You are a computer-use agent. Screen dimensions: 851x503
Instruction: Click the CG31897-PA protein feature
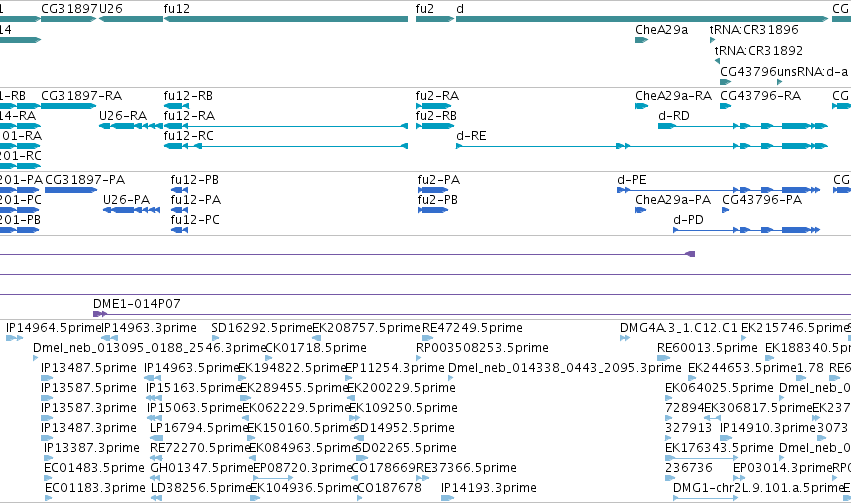point(71,190)
